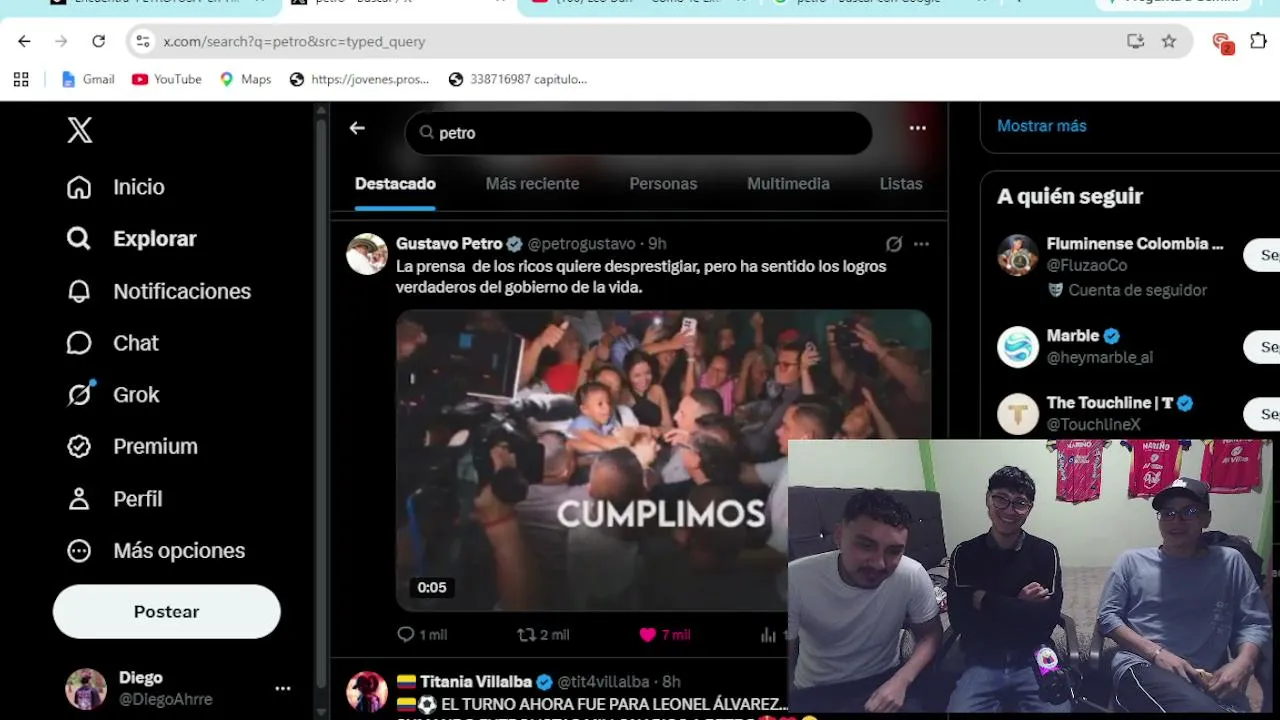Image resolution: width=1280 pixels, height=720 pixels.
Task: Click the Gustavo Petro display name
Action: (449, 244)
